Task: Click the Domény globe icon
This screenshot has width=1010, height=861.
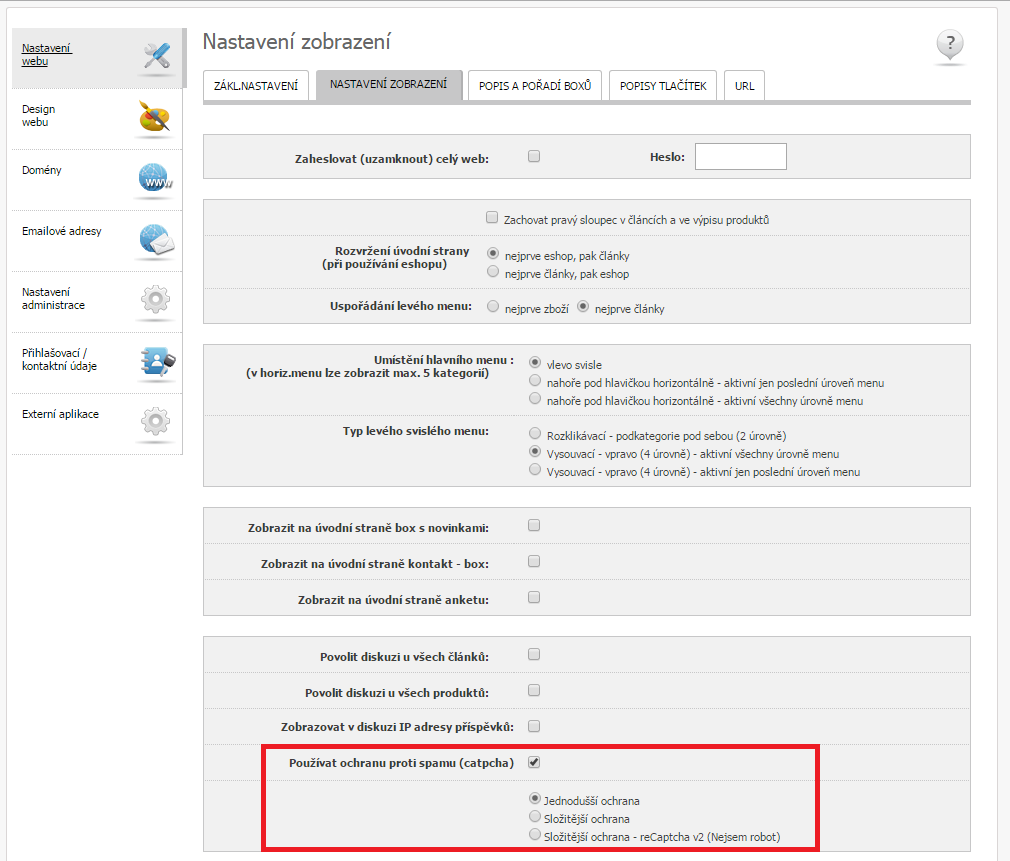Action: pos(156,179)
